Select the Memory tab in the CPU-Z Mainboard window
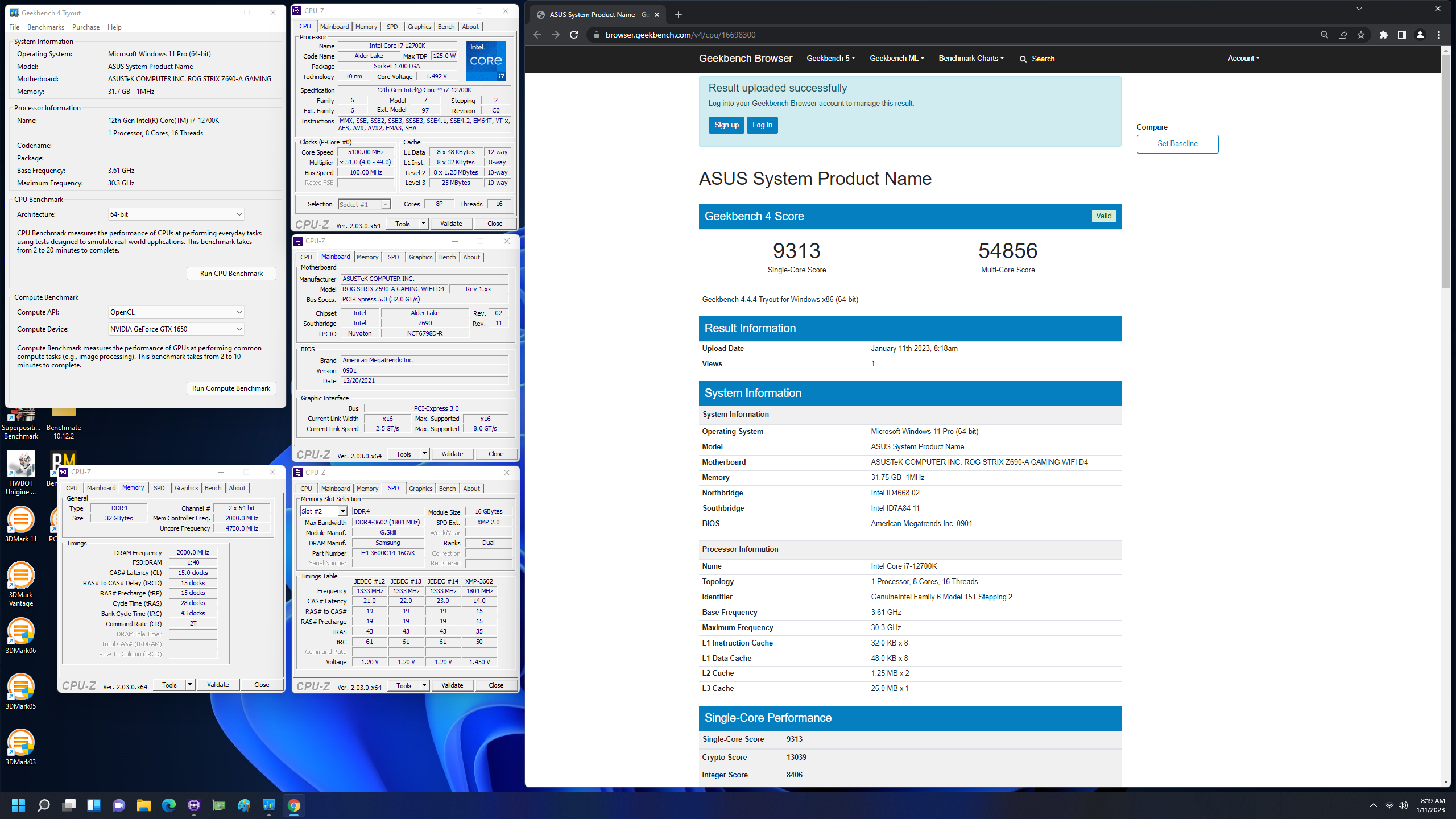The image size is (1456, 819). (367, 257)
